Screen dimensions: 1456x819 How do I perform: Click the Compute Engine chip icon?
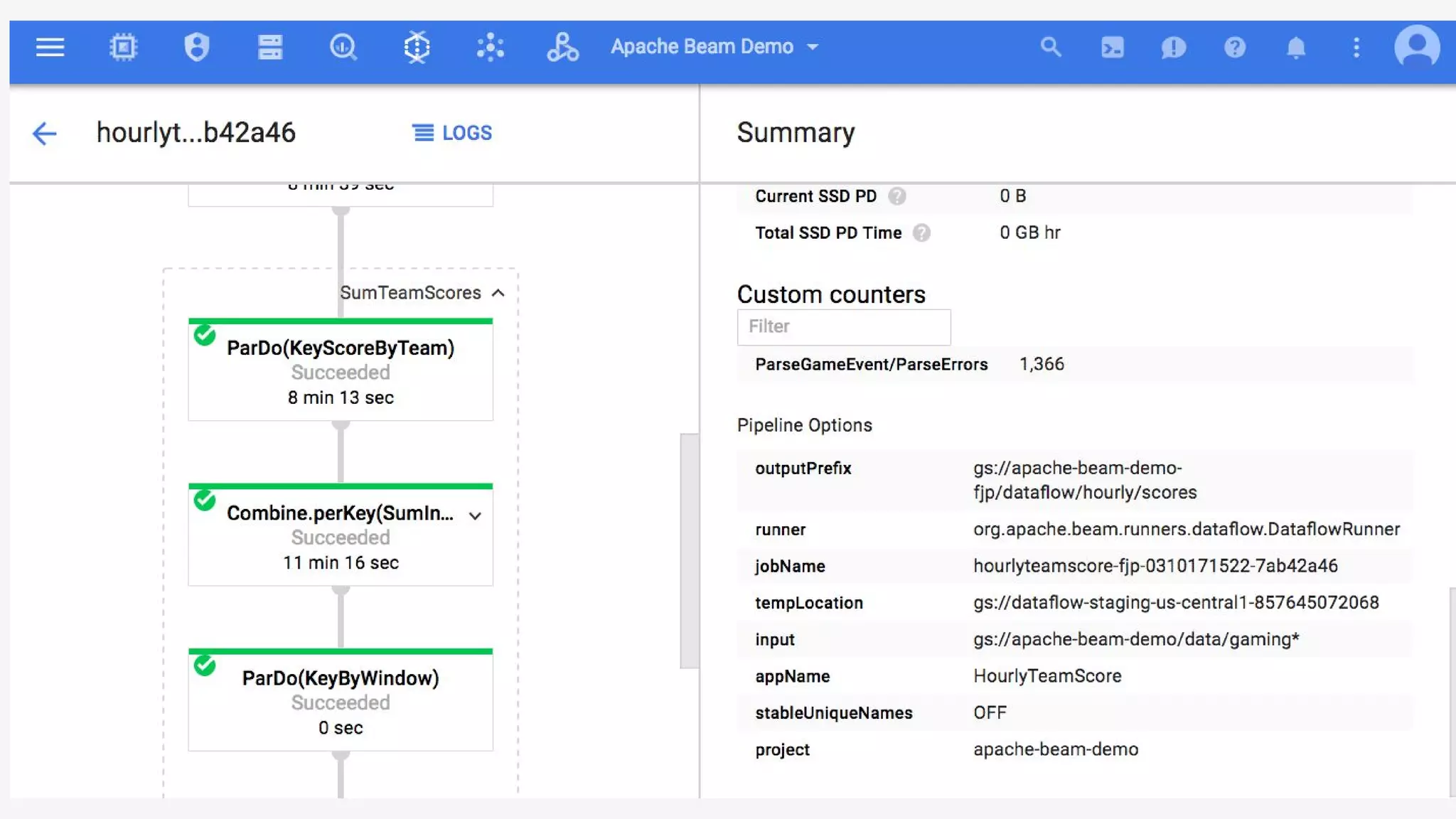pos(123,47)
